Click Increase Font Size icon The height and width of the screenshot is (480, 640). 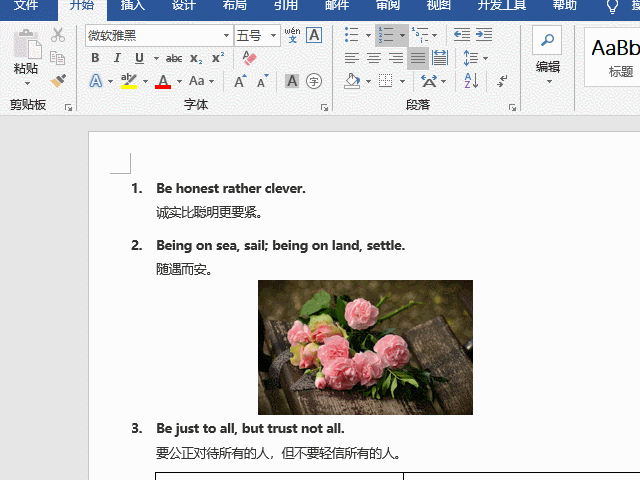pyautogui.click(x=240, y=81)
